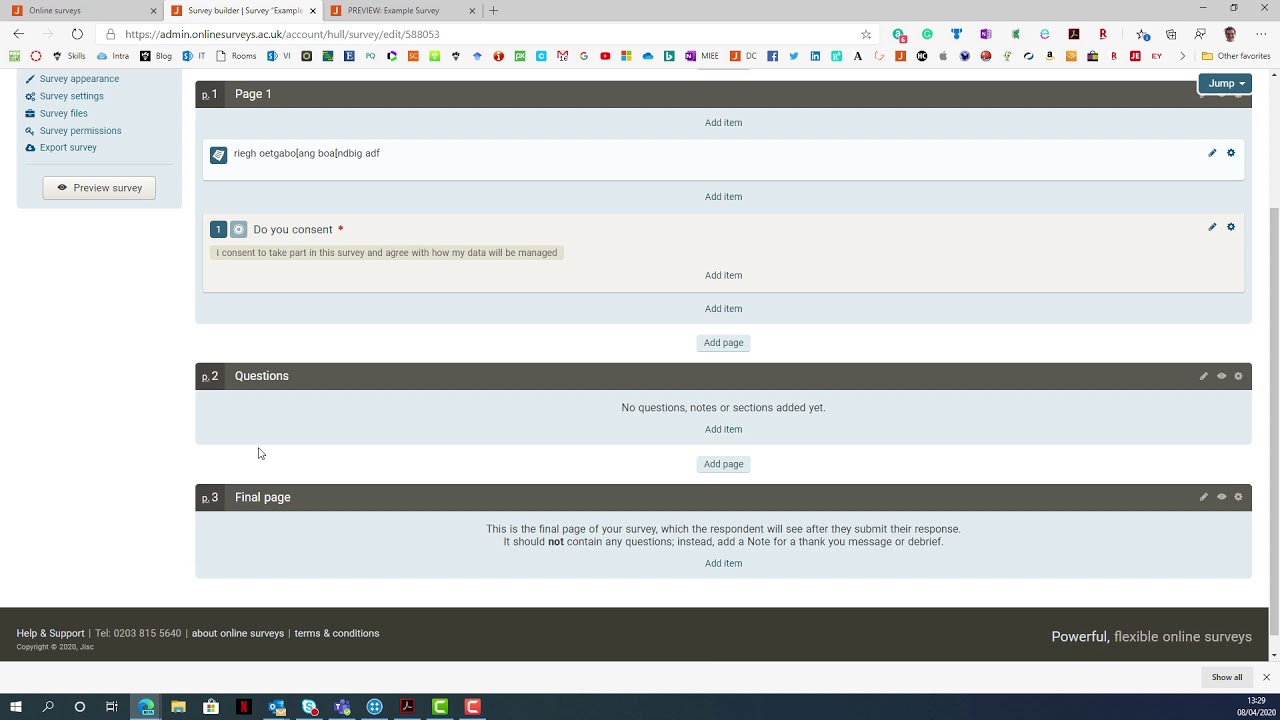The height and width of the screenshot is (720, 1280).
Task: Go back in browser history
Action: [x=18, y=34]
